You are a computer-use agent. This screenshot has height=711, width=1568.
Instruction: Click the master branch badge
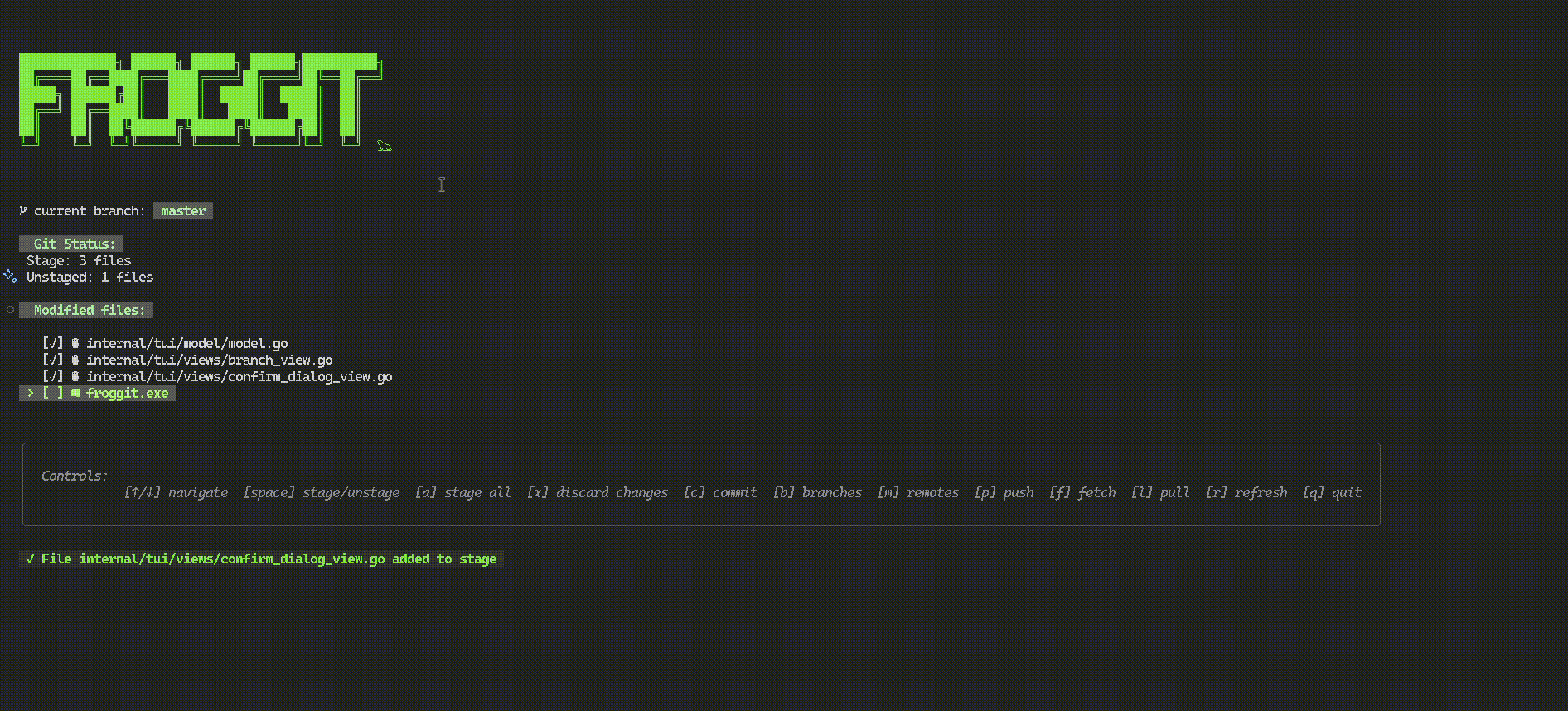coord(183,210)
